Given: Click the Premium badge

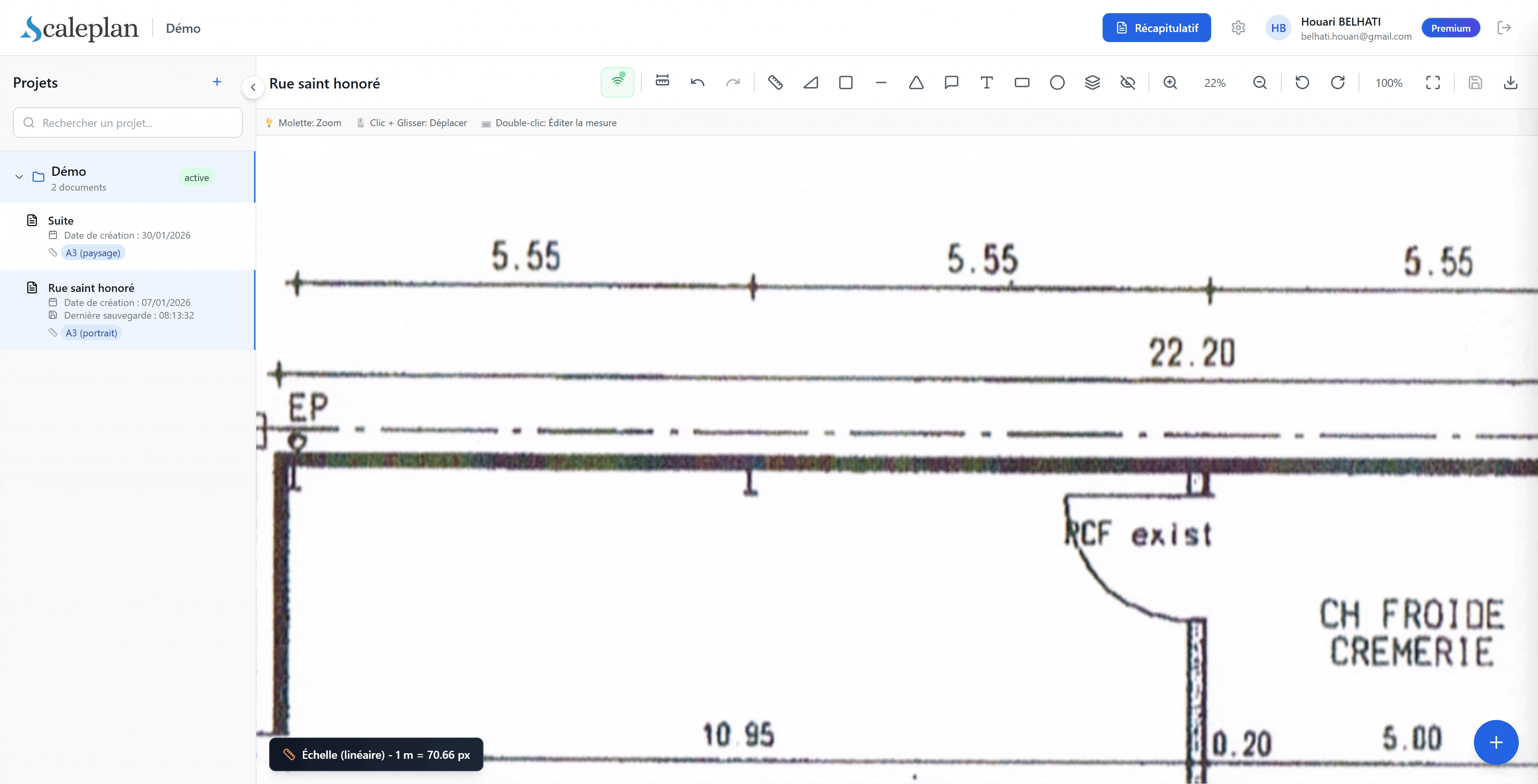Looking at the screenshot, I should click(x=1450, y=28).
